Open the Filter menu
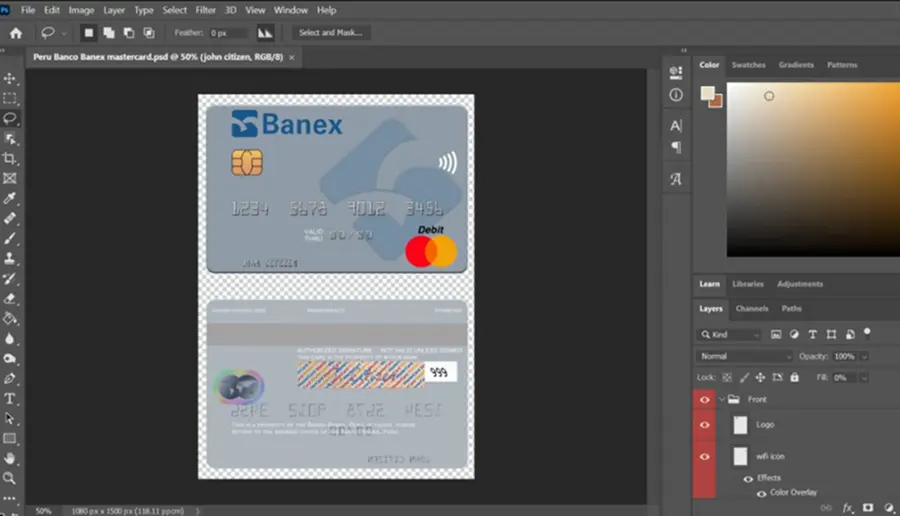The width and height of the screenshot is (900, 516). point(205,10)
